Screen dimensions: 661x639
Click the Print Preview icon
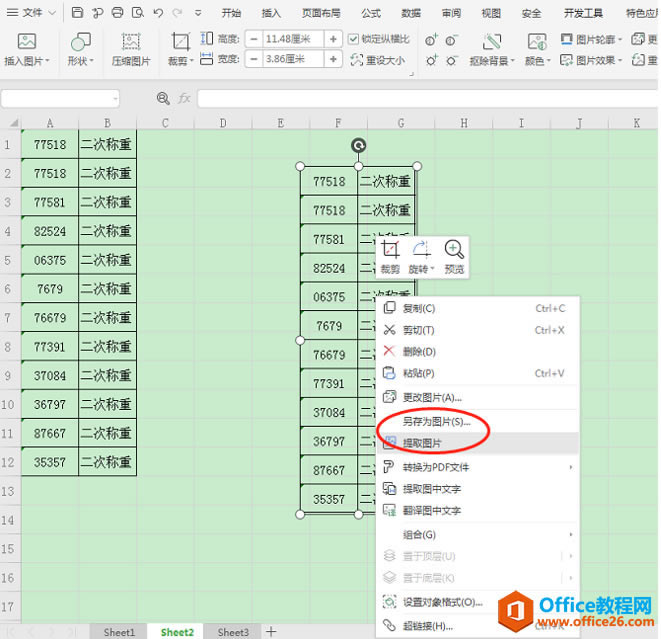pos(137,13)
